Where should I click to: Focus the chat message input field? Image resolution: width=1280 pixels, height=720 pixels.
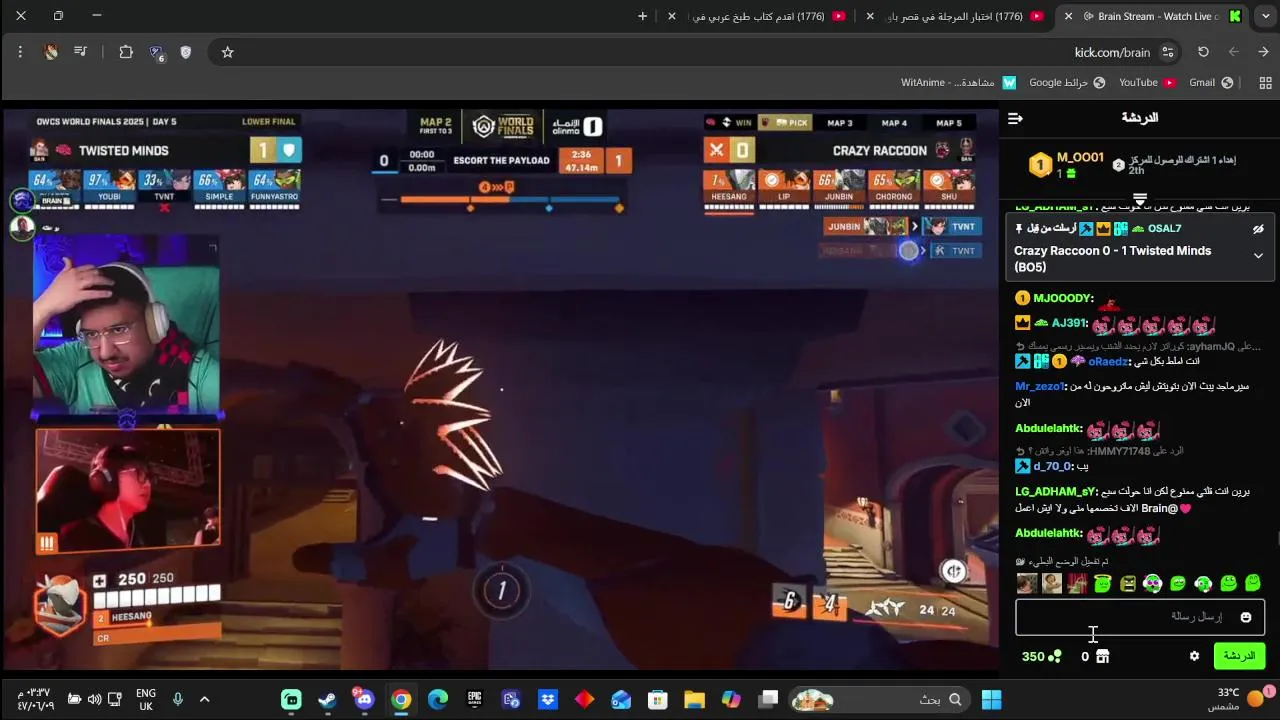coord(1140,617)
